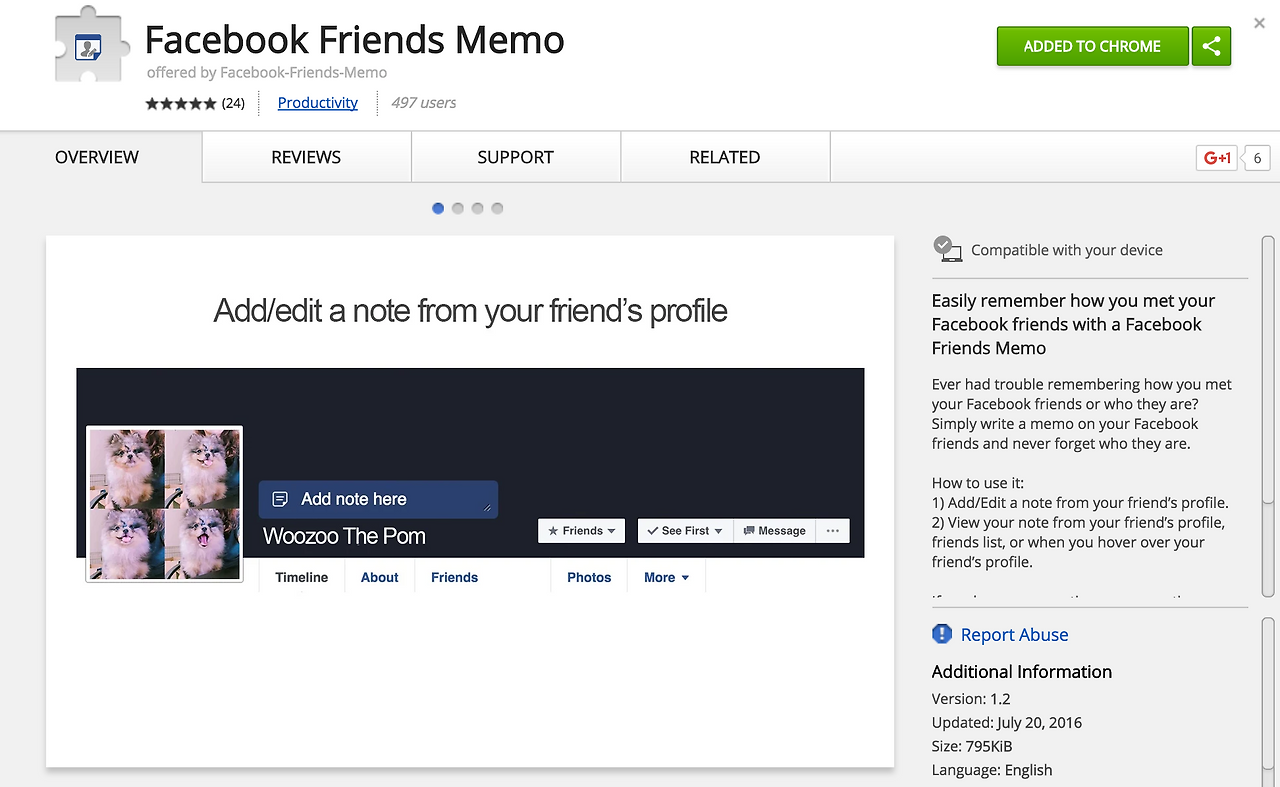The image size is (1280, 787).
Task: Click the green share icon button
Action: coord(1211,46)
